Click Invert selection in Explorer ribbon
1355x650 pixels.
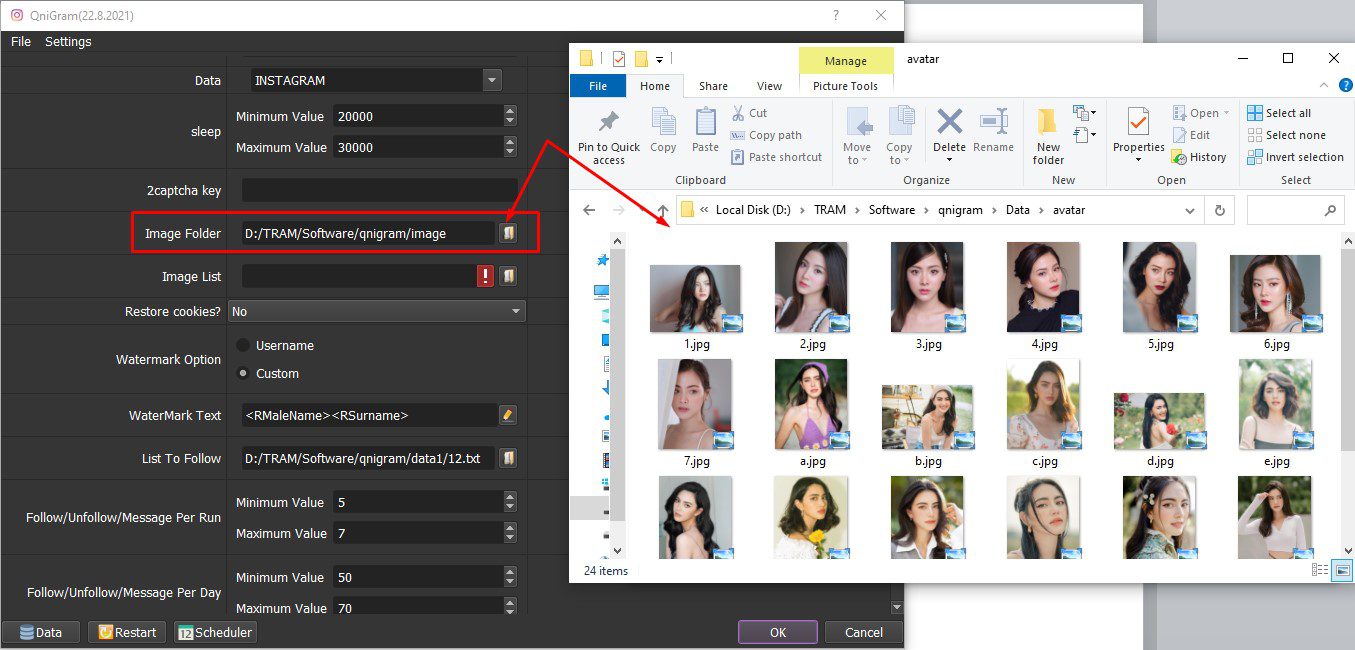[1295, 157]
